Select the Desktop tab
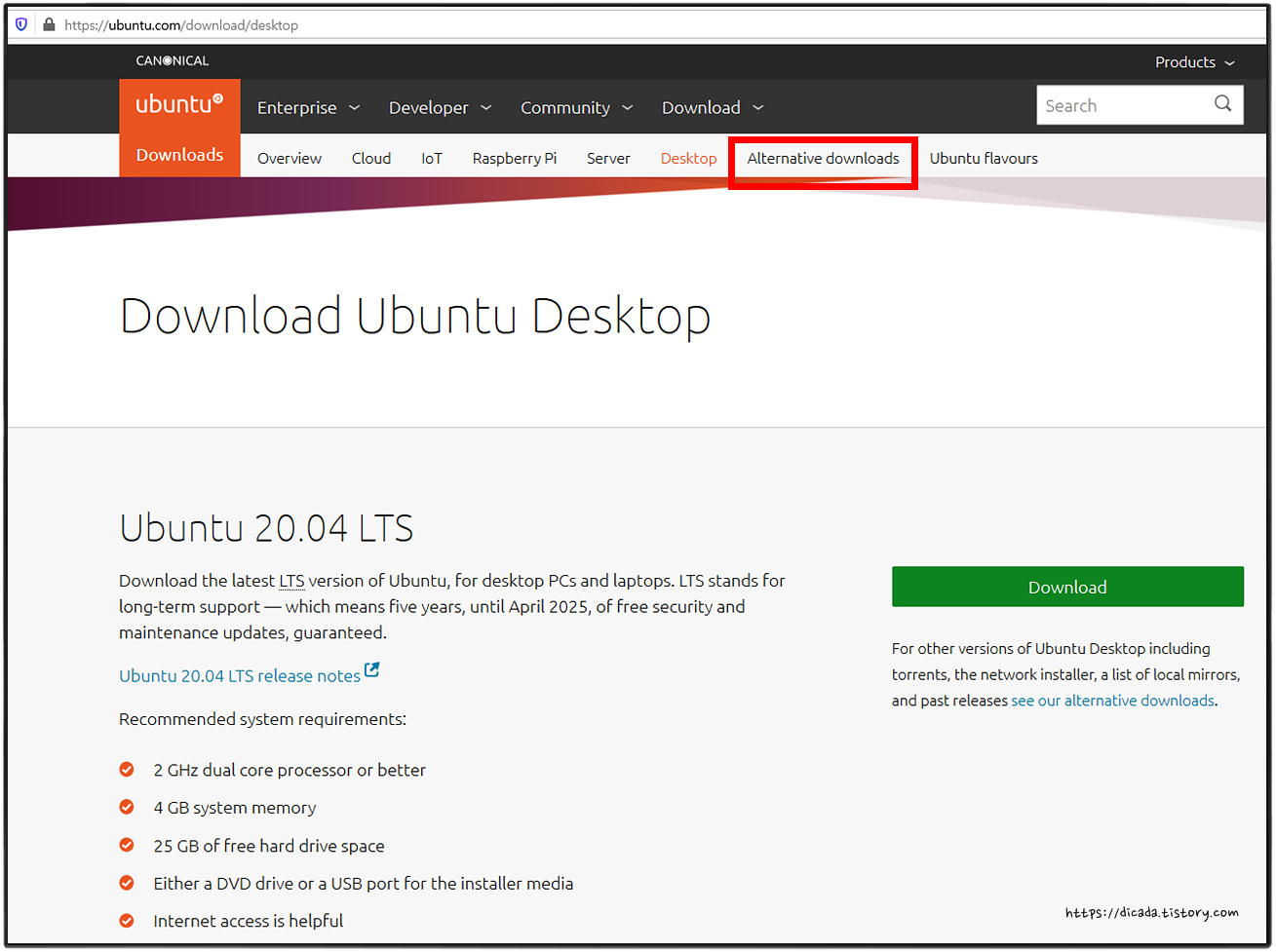1276x952 pixels. [688, 158]
